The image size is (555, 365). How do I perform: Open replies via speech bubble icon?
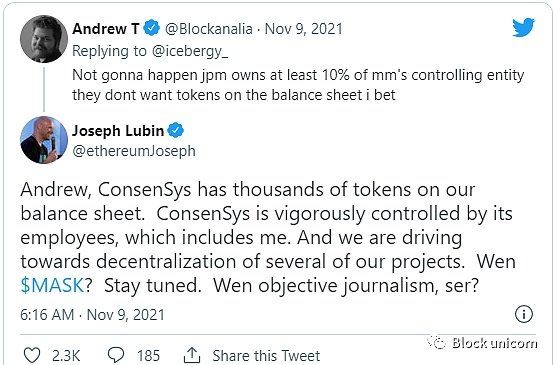(x=116, y=355)
